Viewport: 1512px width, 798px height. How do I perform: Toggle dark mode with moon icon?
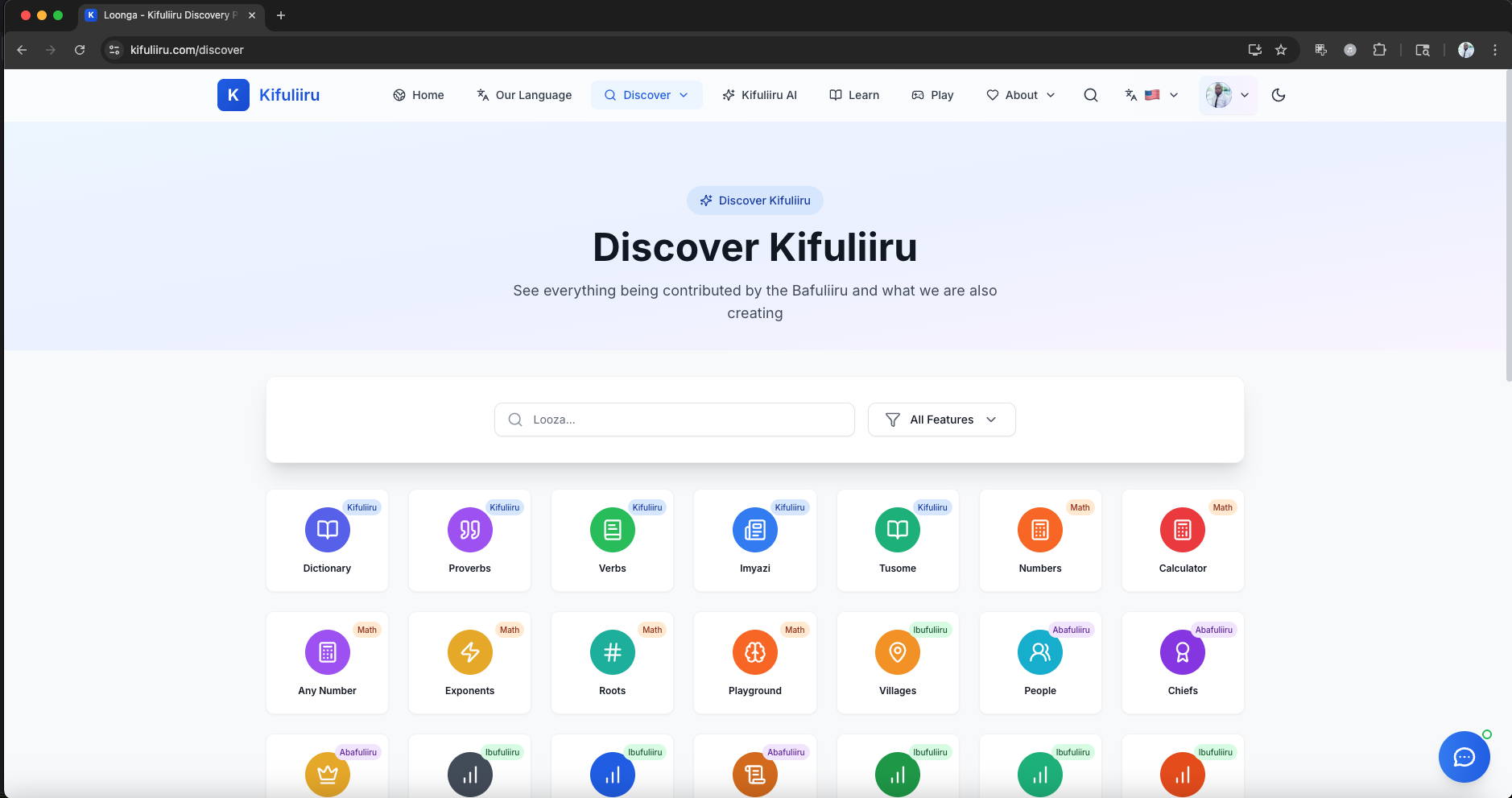[x=1278, y=95]
